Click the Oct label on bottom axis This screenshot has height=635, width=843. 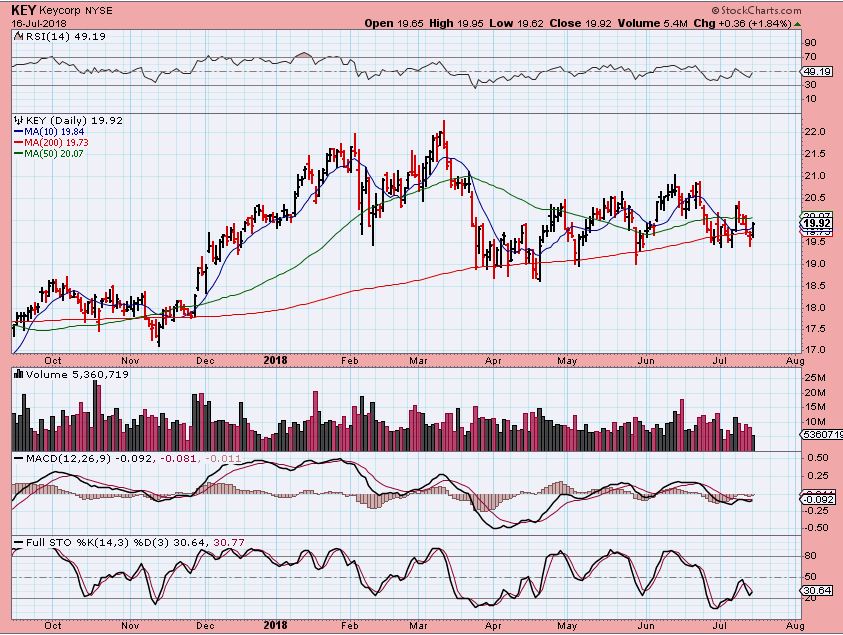[53, 626]
